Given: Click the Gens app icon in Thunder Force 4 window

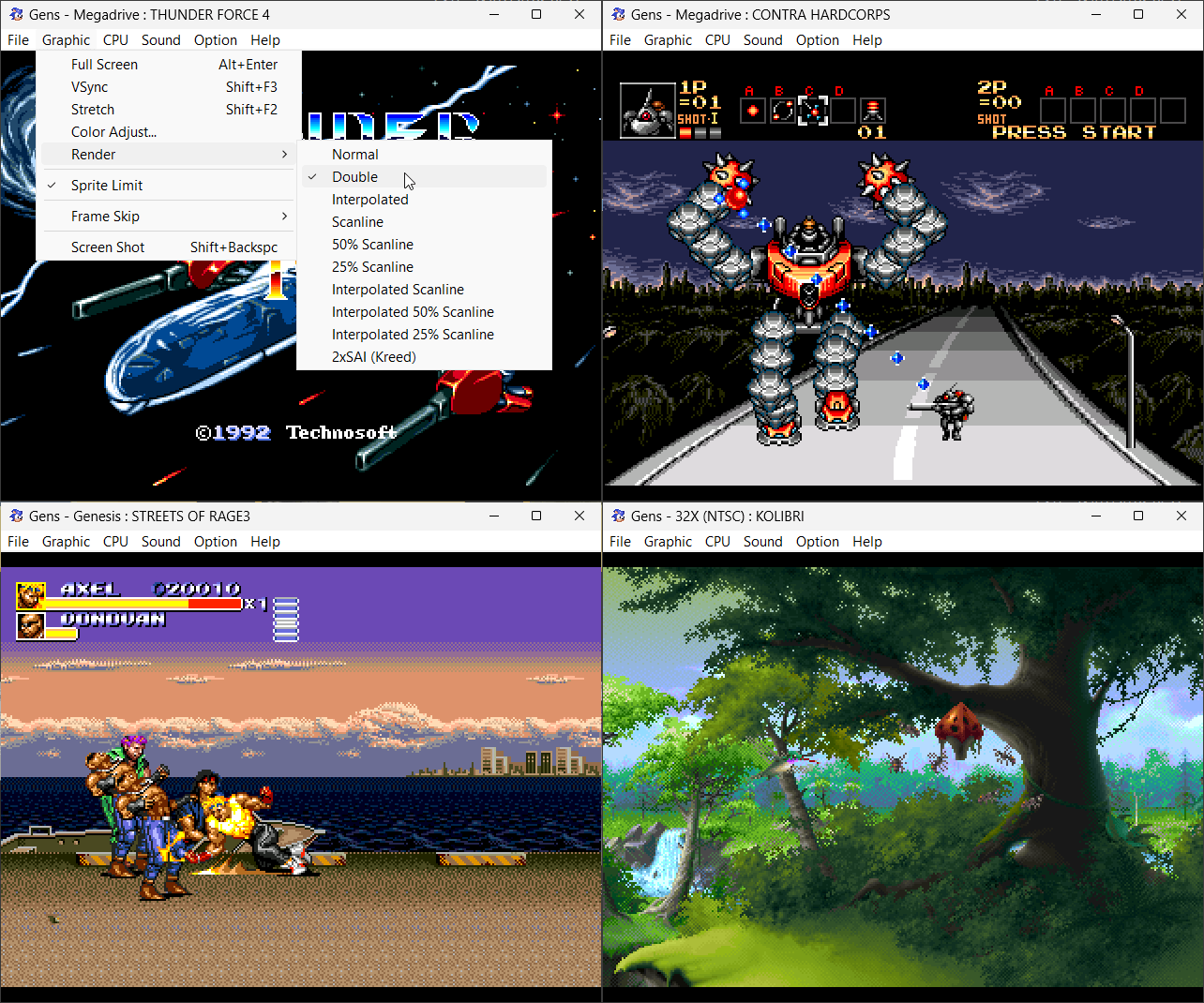Looking at the screenshot, I should tap(16, 14).
